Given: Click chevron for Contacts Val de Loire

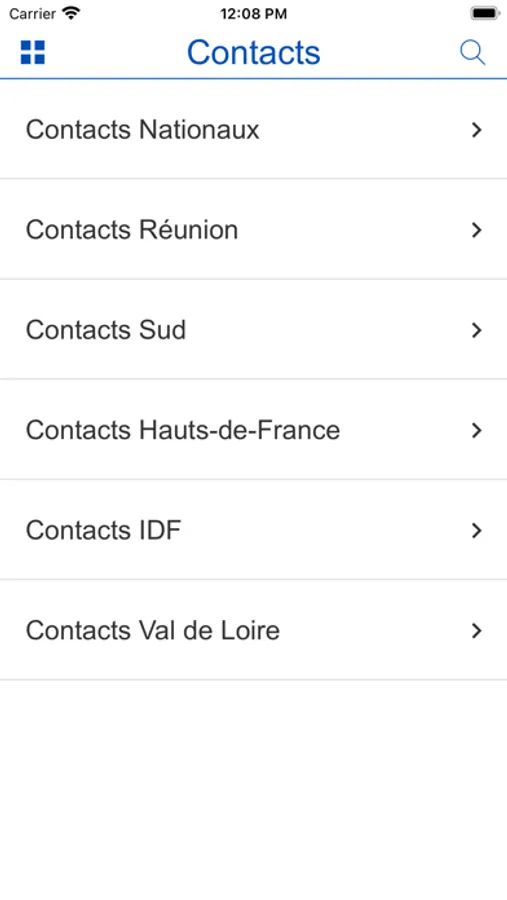Looking at the screenshot, I should pyautogui.click(x=476, y=631).
